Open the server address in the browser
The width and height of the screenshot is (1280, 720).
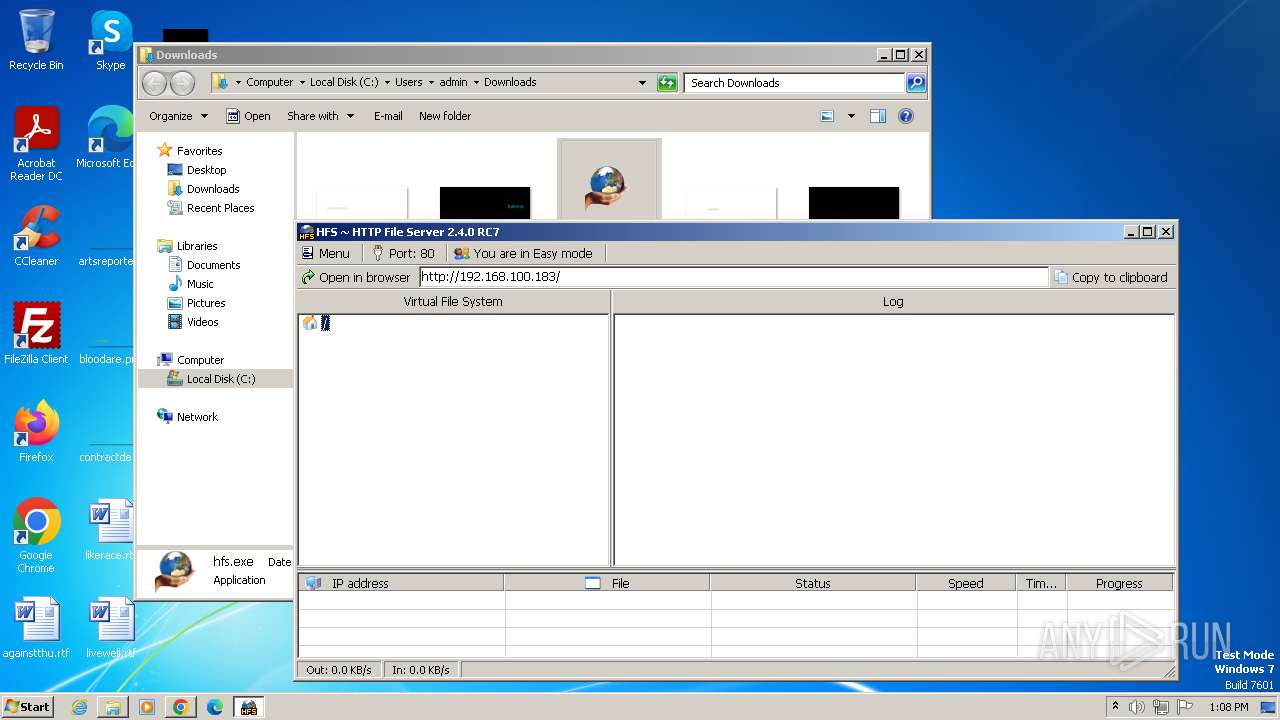click(356, 277)
